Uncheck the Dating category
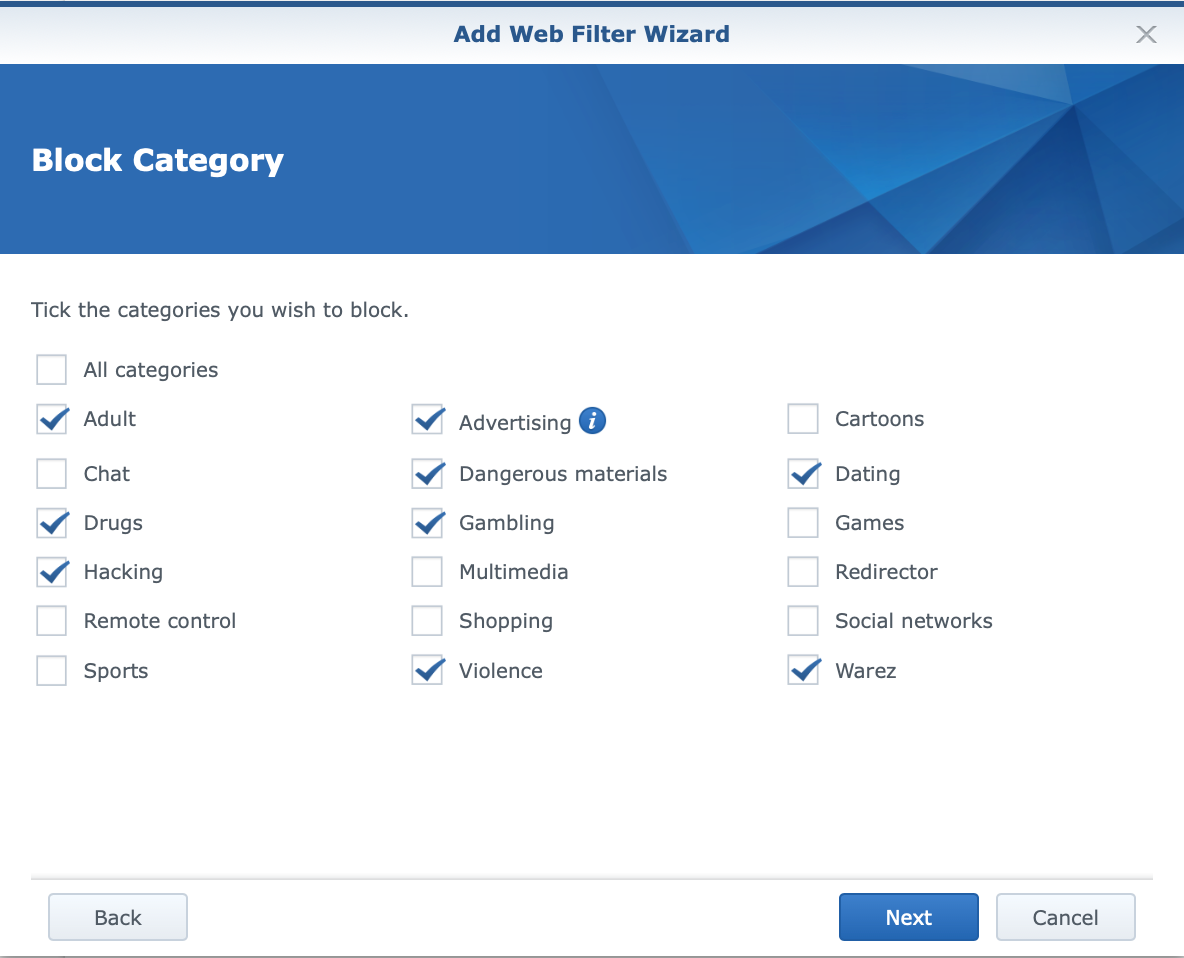This screenshot has height=958, width=1184. pyautogui.click(x=803, y=474)
